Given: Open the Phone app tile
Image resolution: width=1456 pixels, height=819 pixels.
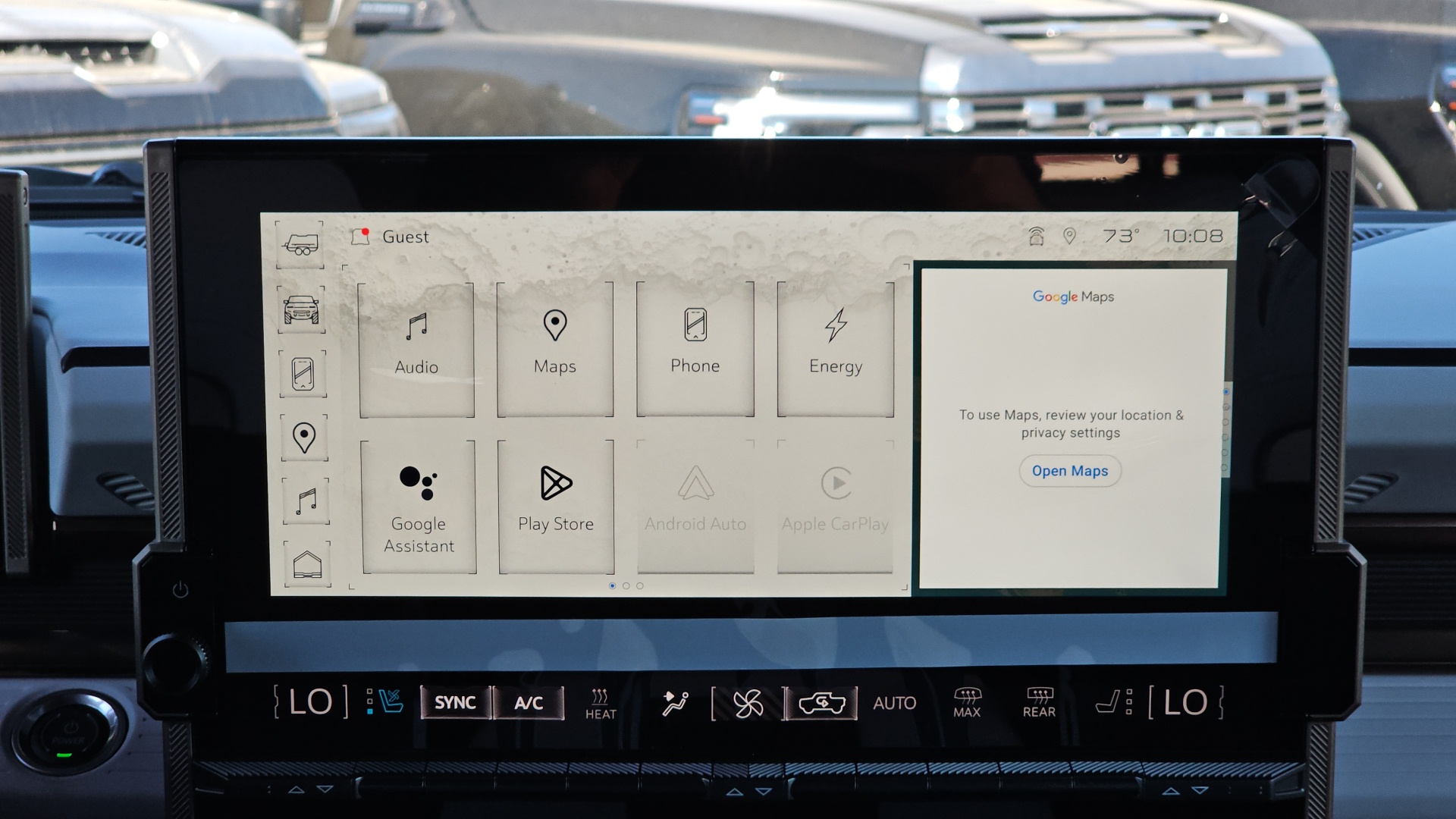Looking at the screenshot, I should click(695, 349).
